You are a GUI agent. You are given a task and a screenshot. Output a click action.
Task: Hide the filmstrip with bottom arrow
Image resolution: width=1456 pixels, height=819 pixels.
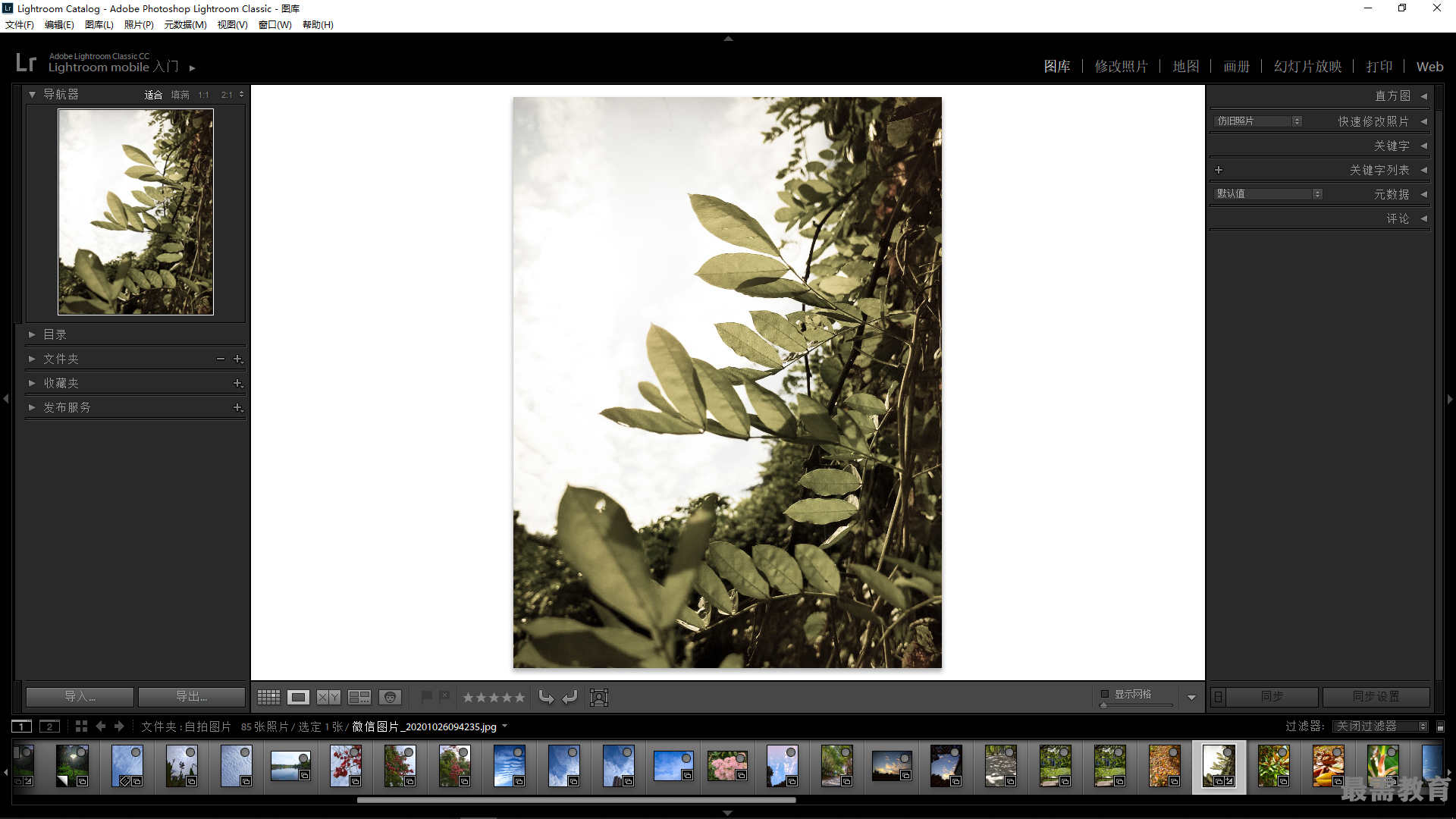(x=728, y=813)
